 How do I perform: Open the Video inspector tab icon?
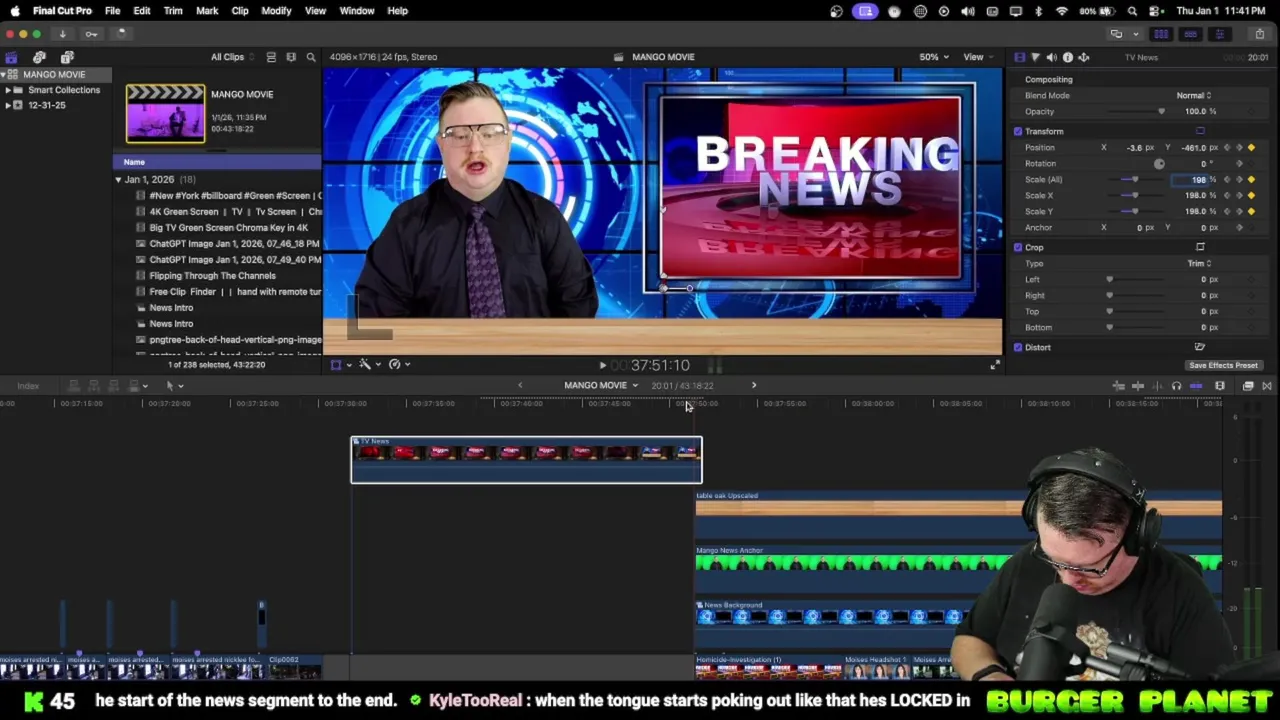(x=1019, y=57)
